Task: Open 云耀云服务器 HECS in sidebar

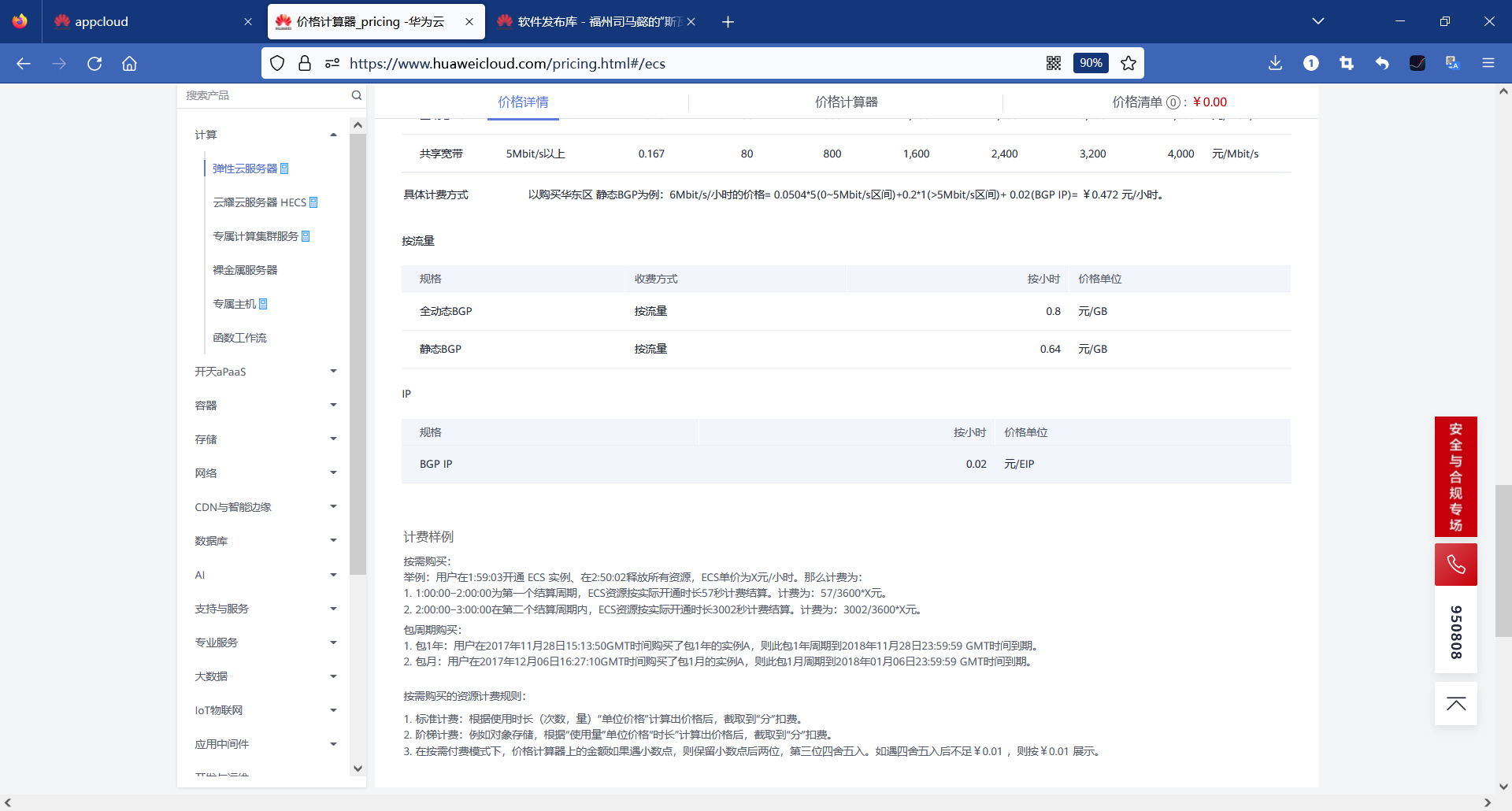Action: [259, 202]
